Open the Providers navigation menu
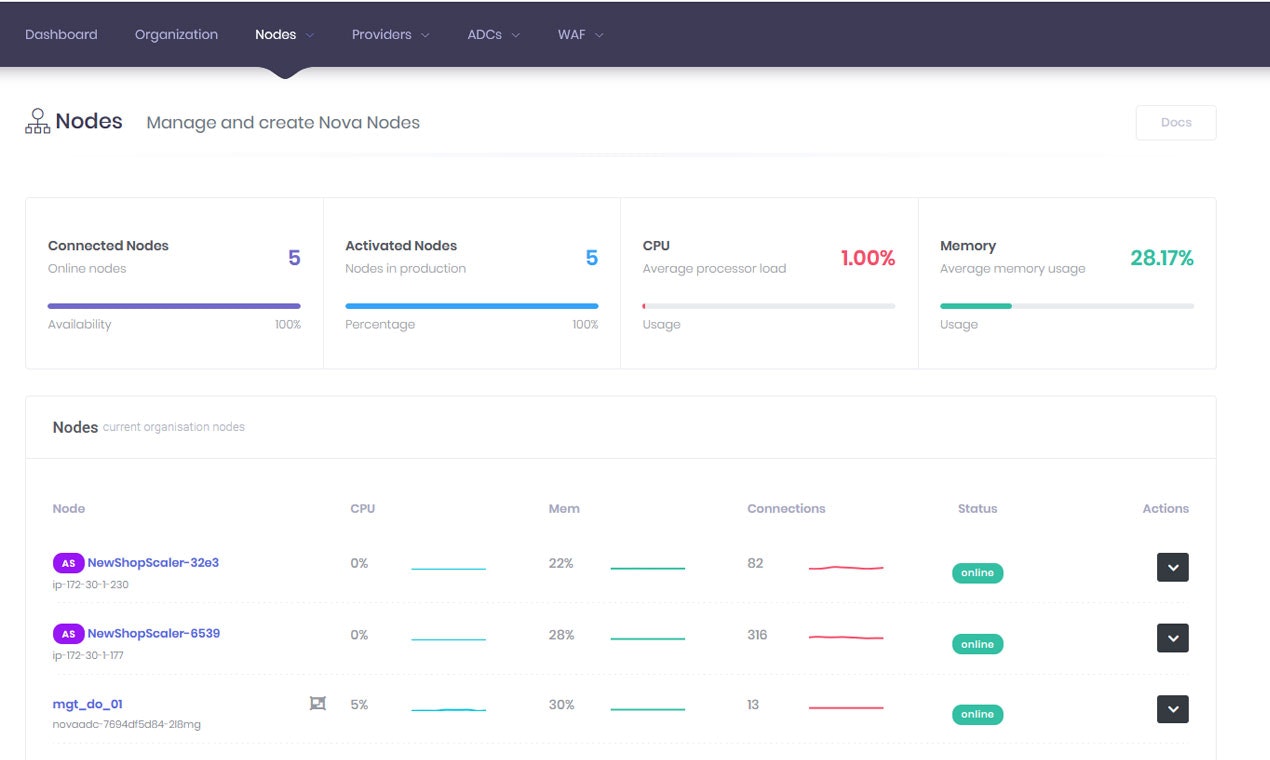Image resolution: width=1270 pixels, height=760 pixels. click(390, 34)
